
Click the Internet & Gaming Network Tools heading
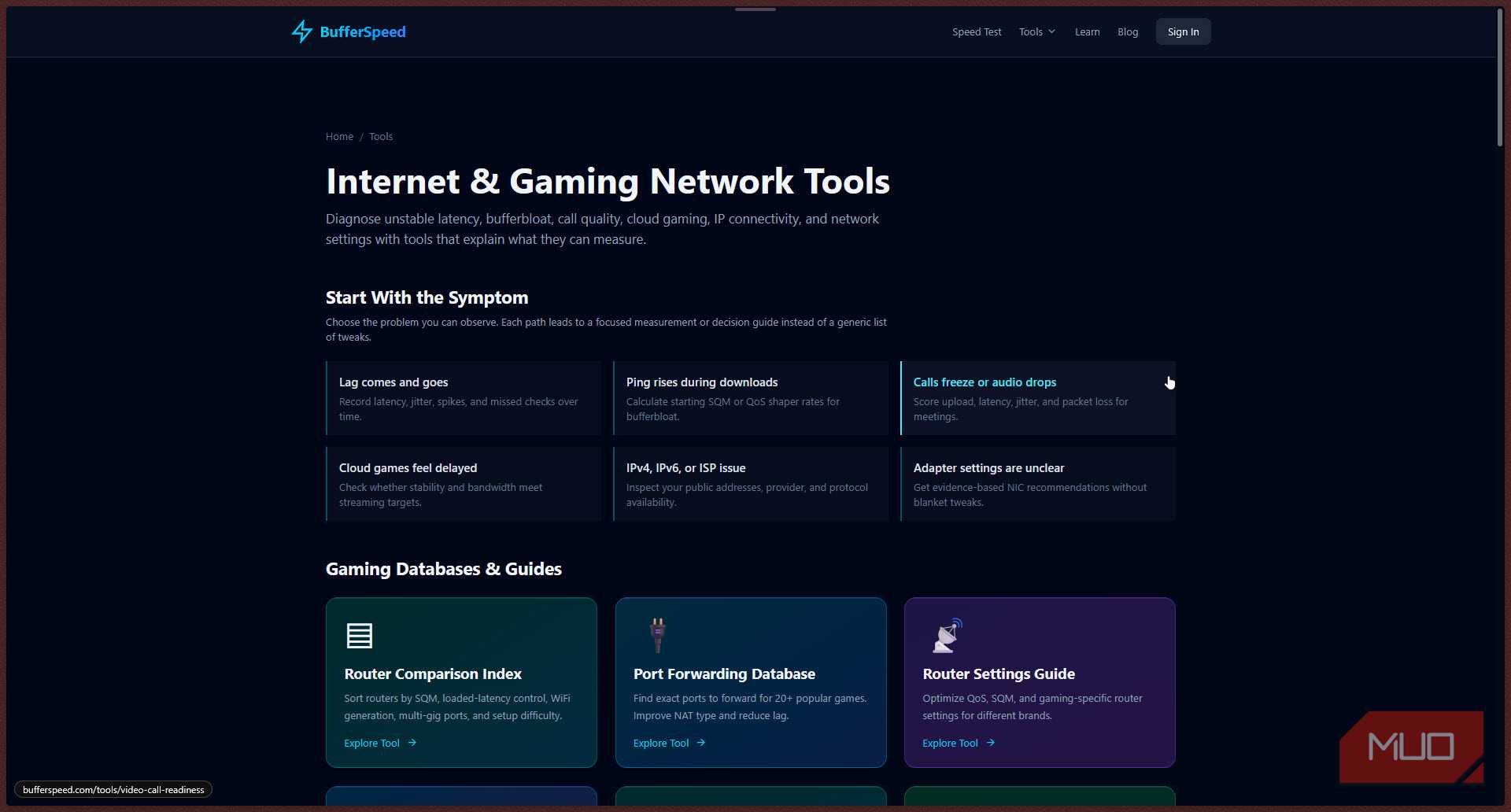tap(608, 181)
